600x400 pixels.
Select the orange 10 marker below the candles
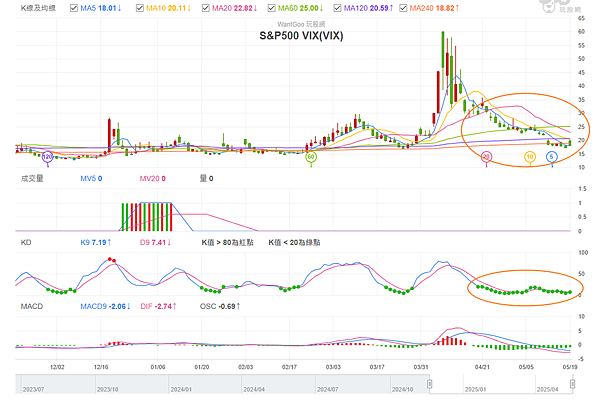click(x=530, y=157)
